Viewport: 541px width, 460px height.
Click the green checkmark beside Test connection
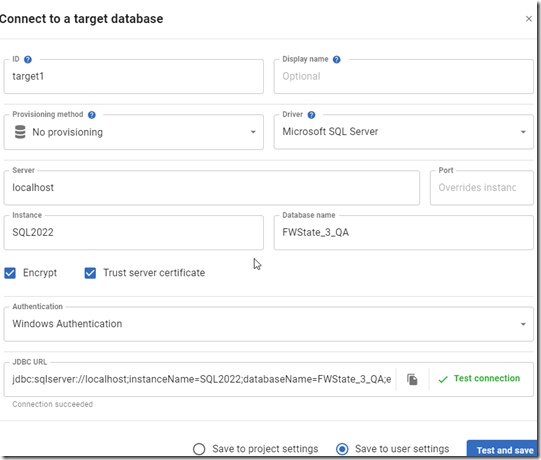443,379
